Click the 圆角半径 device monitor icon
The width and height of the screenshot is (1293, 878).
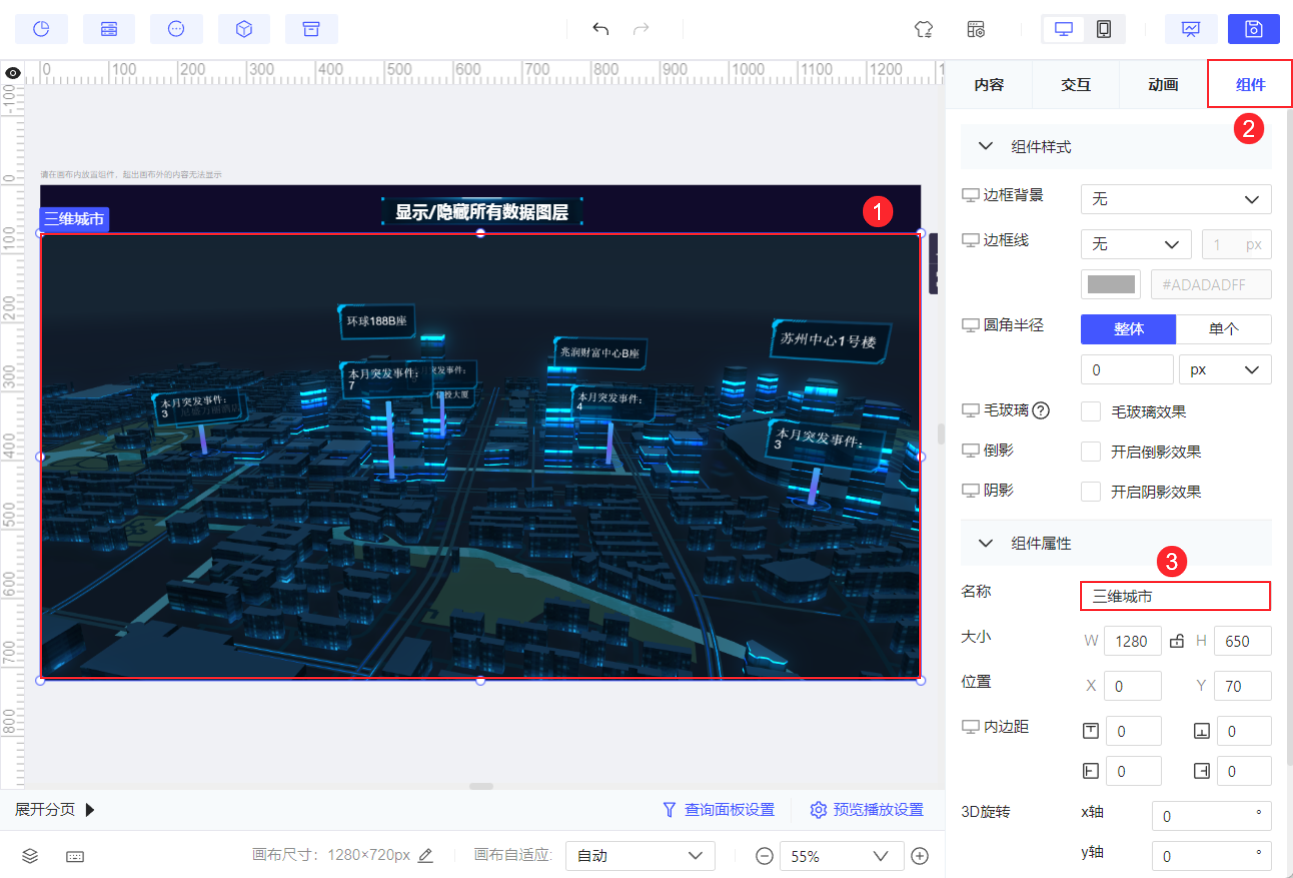tap(970, 326)
